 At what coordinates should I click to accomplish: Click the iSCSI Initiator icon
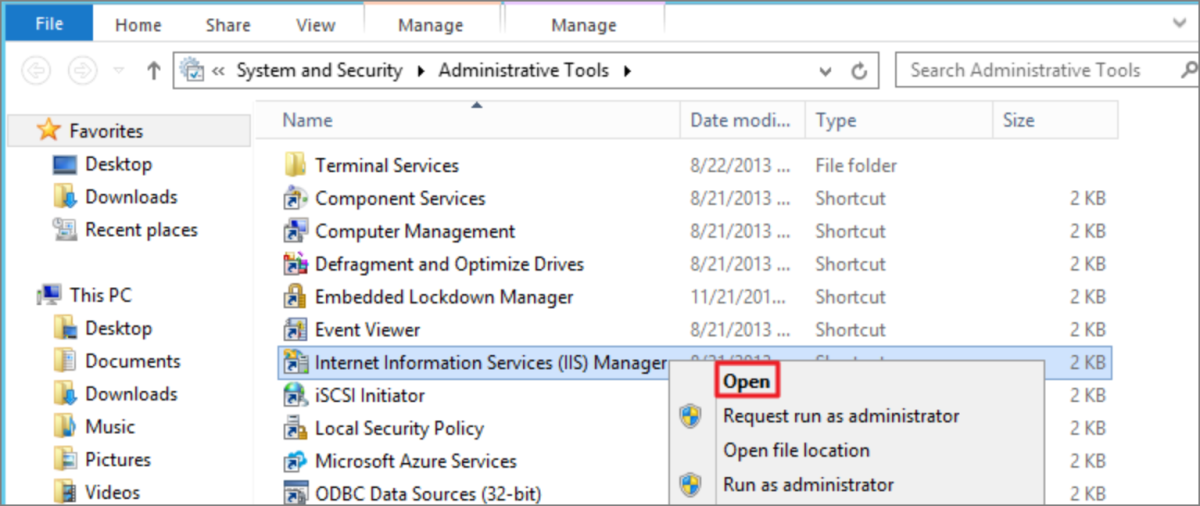click(295, 396)
